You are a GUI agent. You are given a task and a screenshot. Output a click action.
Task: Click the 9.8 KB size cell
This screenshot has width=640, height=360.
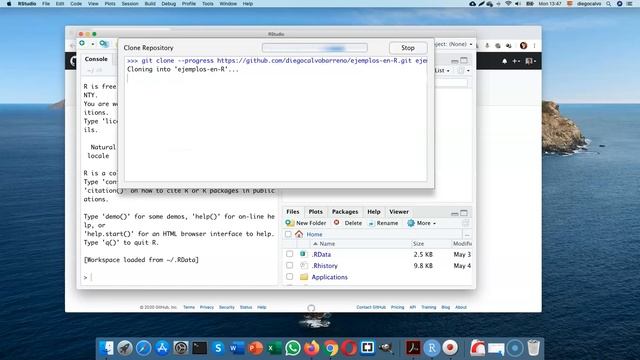423,266
